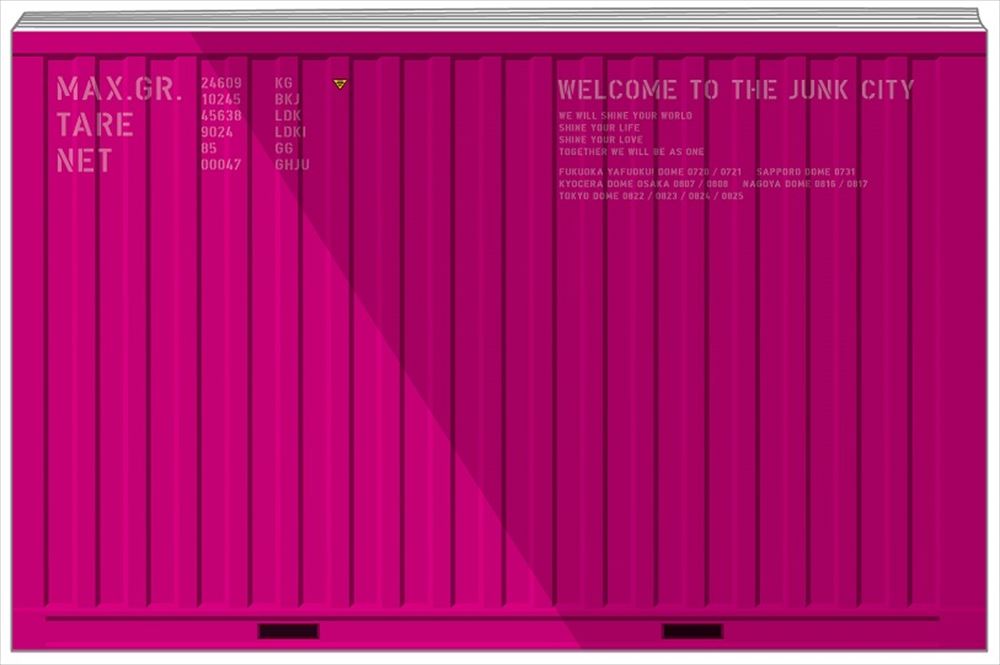
Task: Click the Welcome to the Junk City heading
Action: (736, 90)
